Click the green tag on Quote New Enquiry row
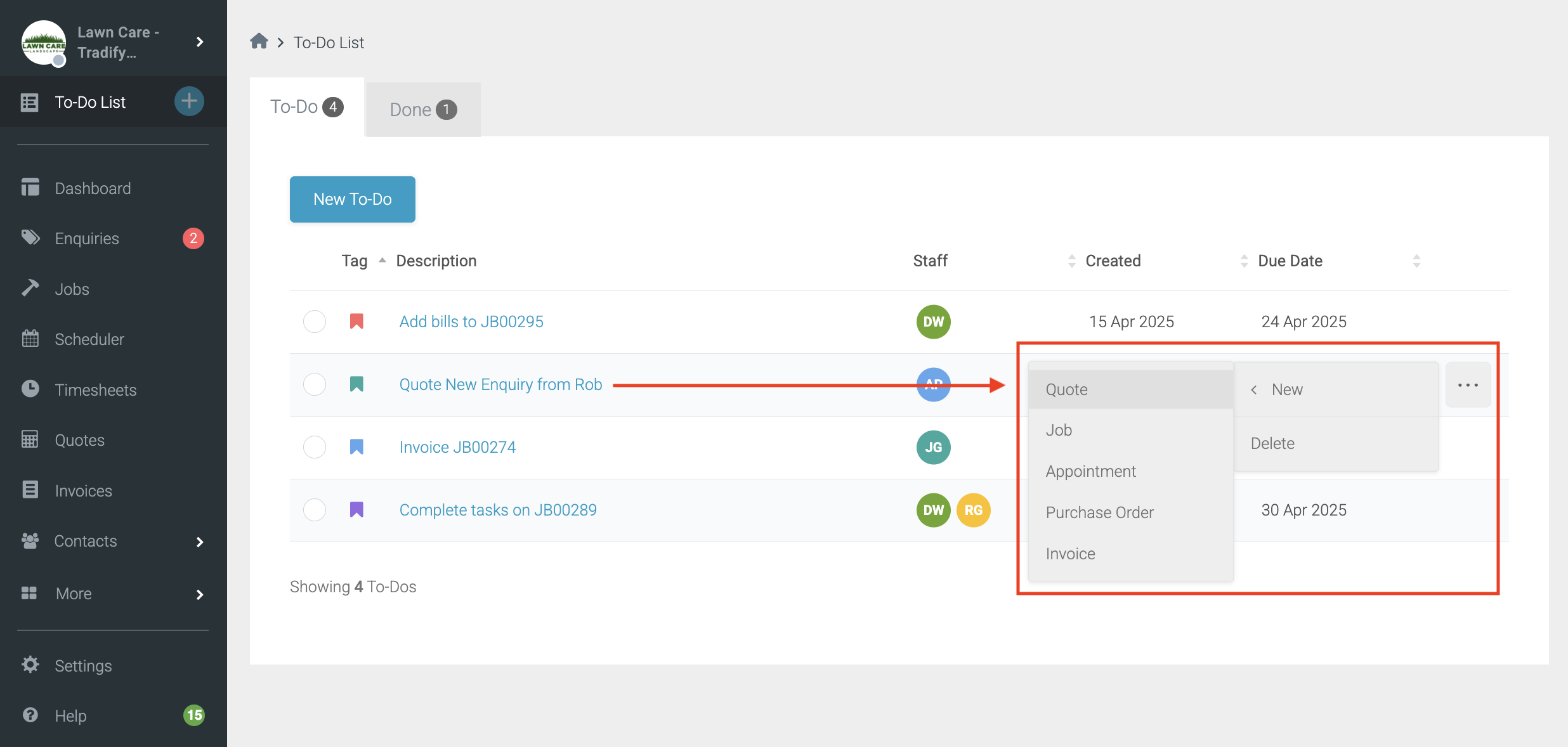1568x747 pixels. coord(356,384)
